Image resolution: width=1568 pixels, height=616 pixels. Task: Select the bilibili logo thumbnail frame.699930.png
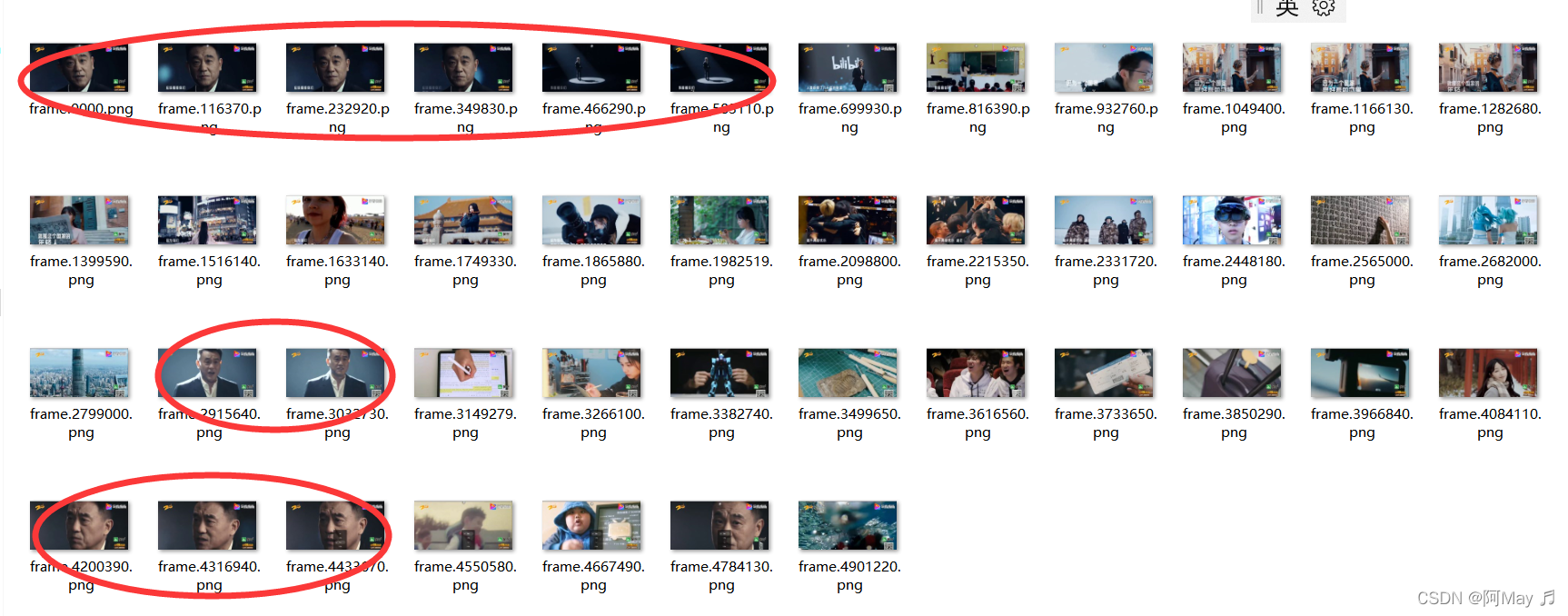[848, 68]
